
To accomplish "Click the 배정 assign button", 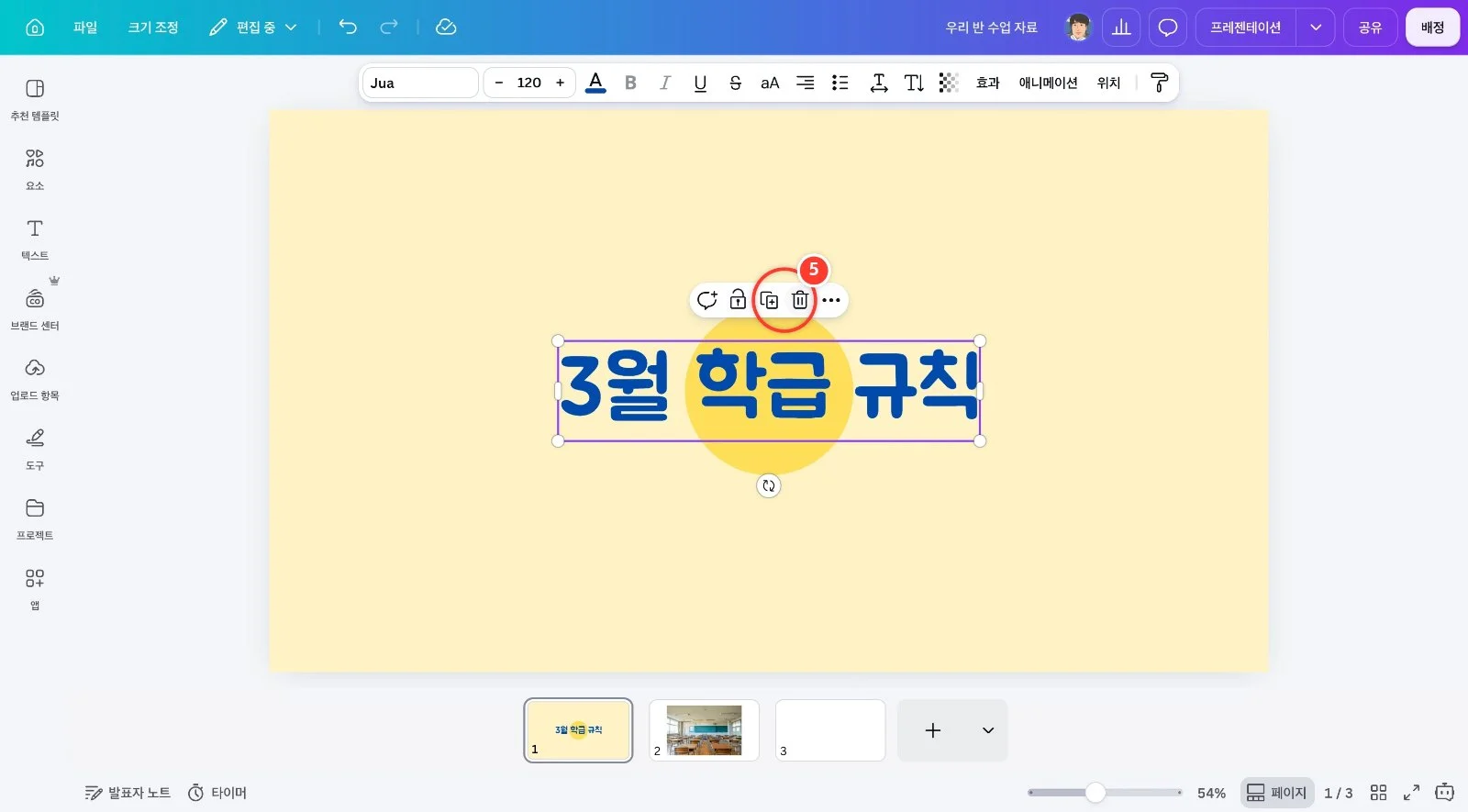I will click(1433, 28).
